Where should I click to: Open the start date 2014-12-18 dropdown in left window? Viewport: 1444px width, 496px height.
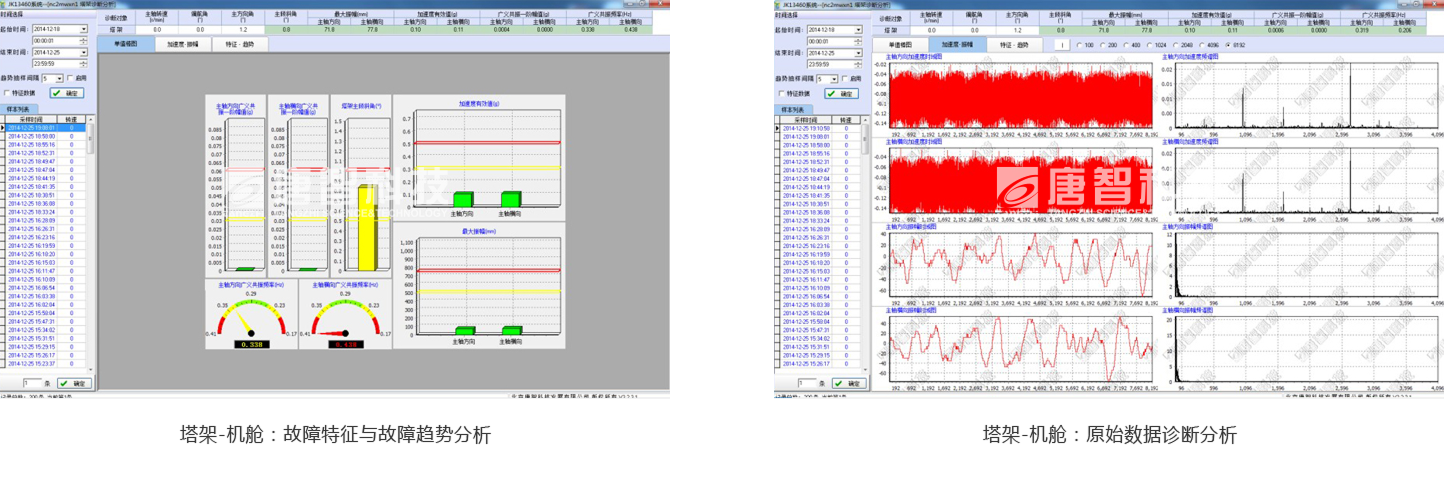pyautogui.click(x=84, y=30)
